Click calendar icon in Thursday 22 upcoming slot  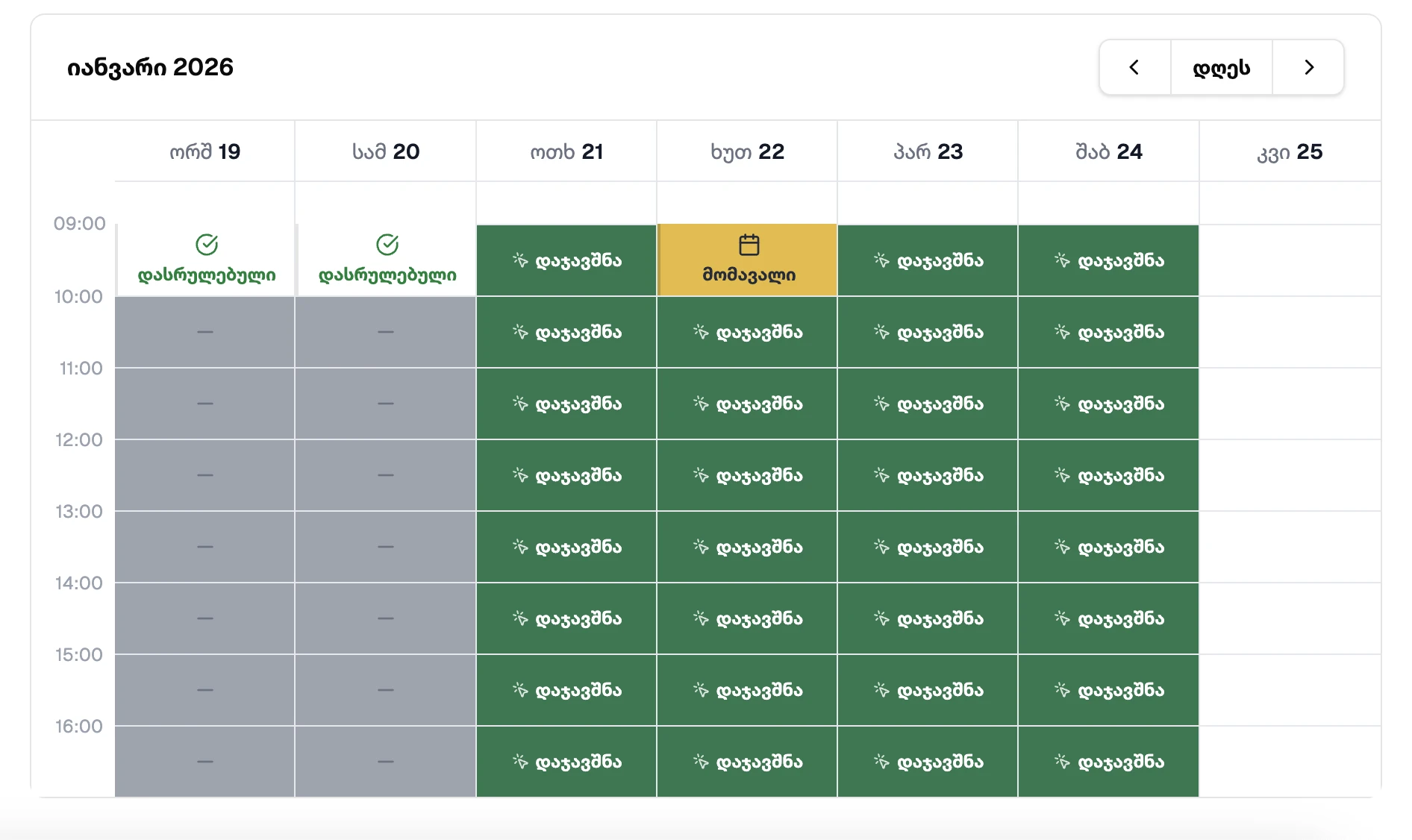coord(749,245)
